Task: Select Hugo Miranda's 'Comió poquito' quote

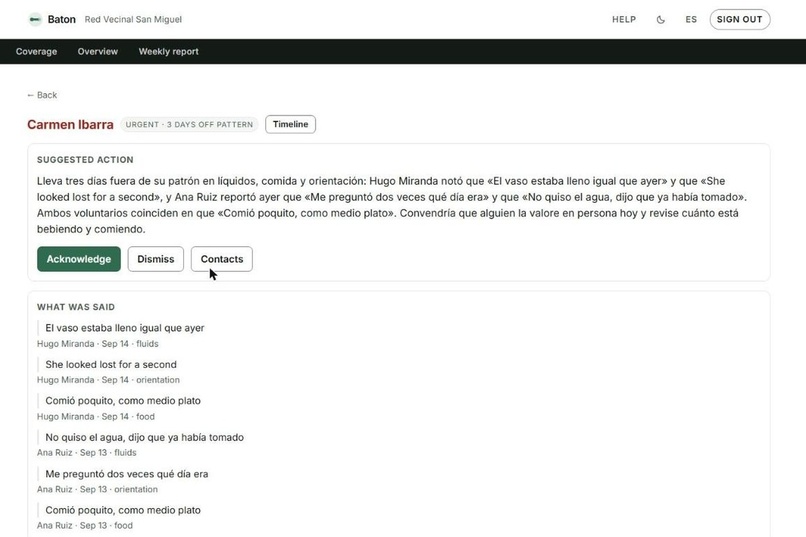Action: [x=123, y=401]
